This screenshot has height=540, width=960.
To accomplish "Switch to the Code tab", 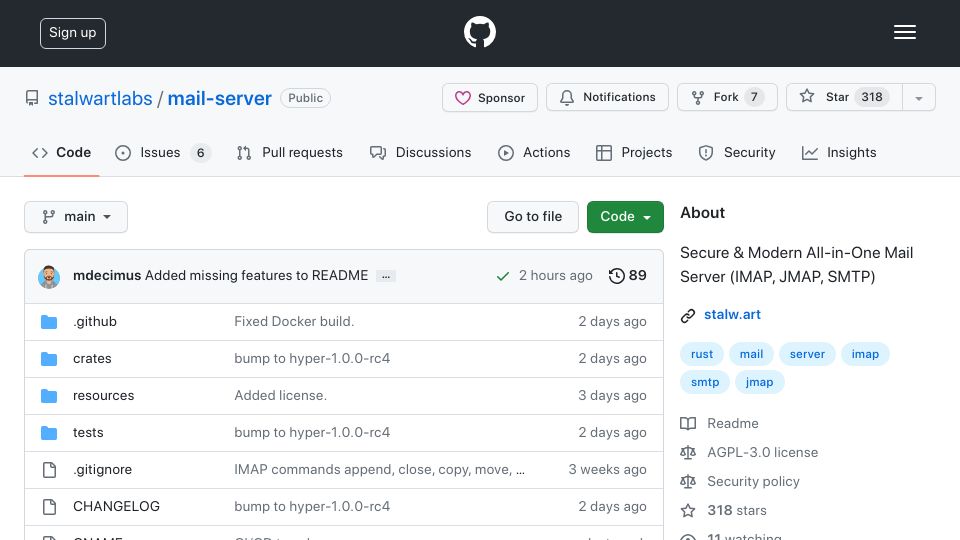I will (x=61, y=152).
